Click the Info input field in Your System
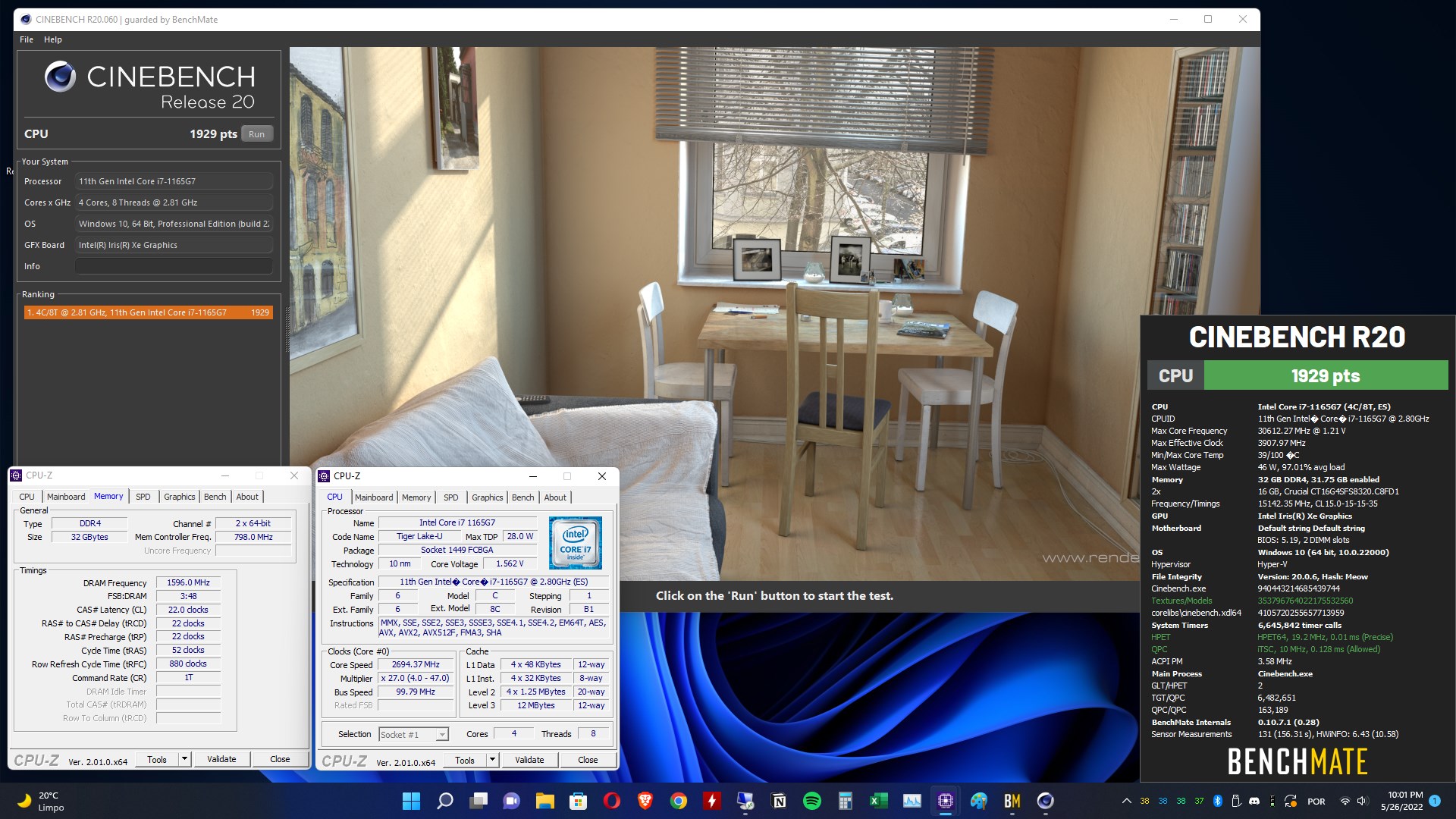The height and width of the screenshot is (819, 1456). (174, 266)
